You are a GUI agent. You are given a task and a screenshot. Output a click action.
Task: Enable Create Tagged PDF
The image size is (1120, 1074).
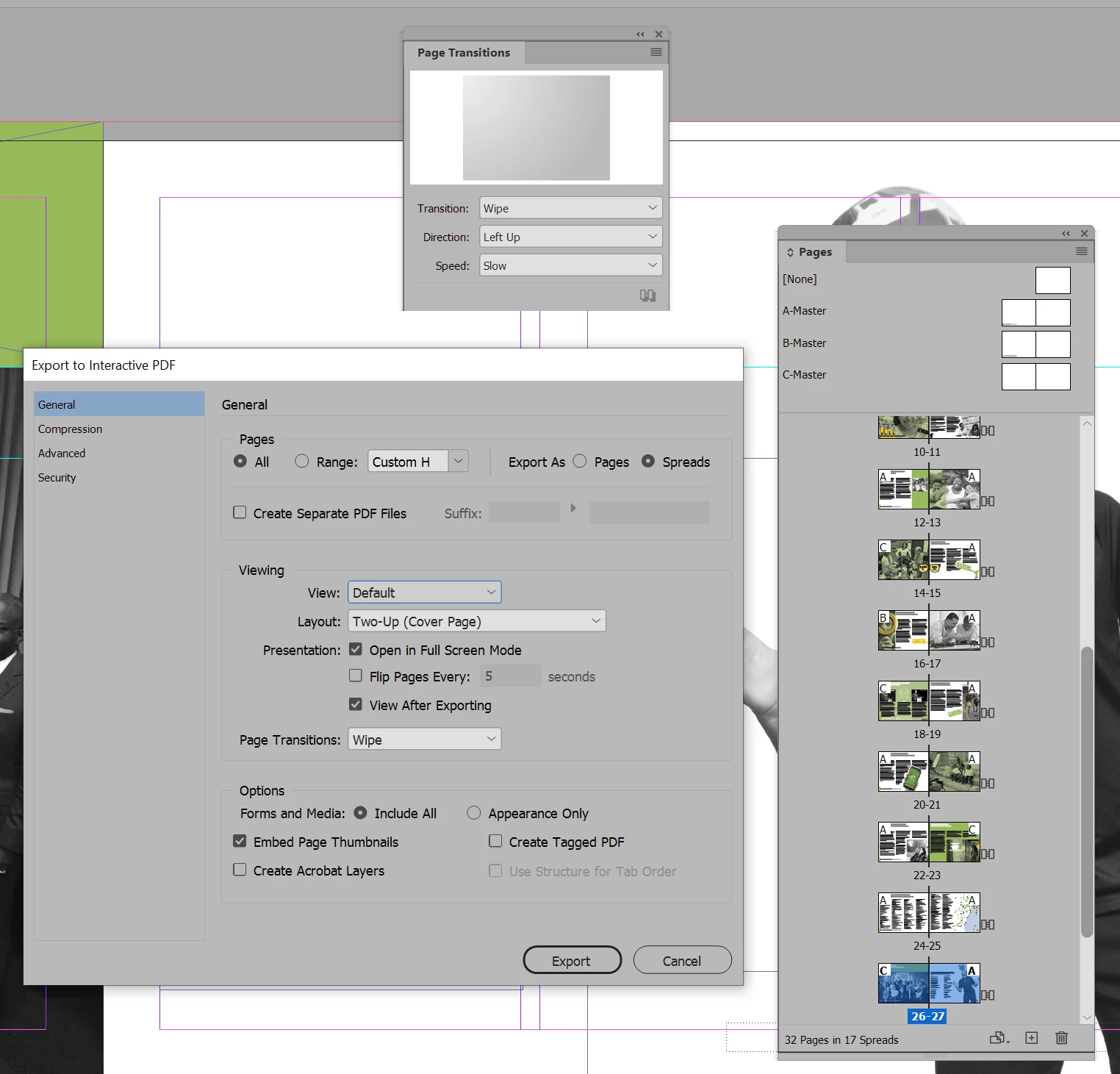495,841
